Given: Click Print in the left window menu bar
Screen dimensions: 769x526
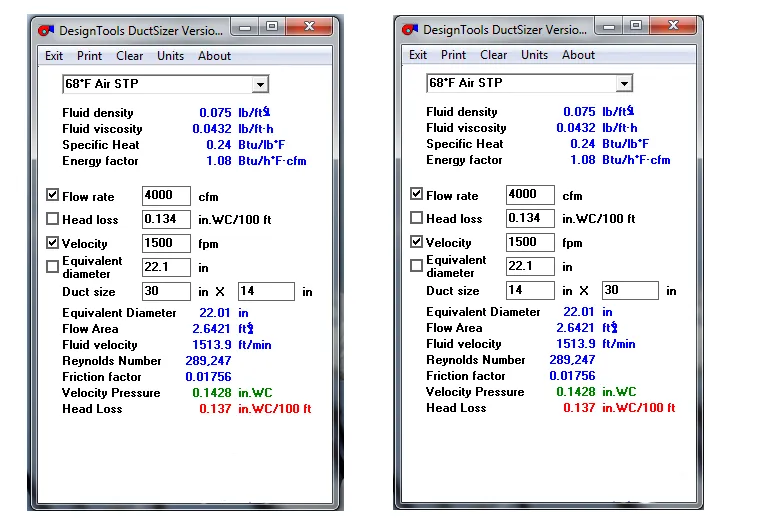Looking at the screenshot, I should tap(89, 56).
